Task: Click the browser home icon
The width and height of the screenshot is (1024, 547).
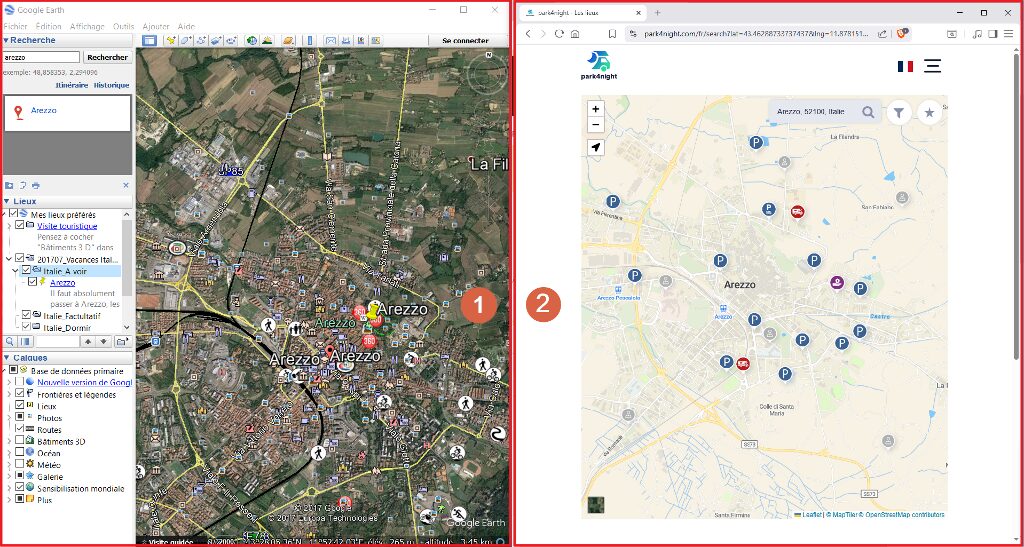Action: tap(575, 33)
